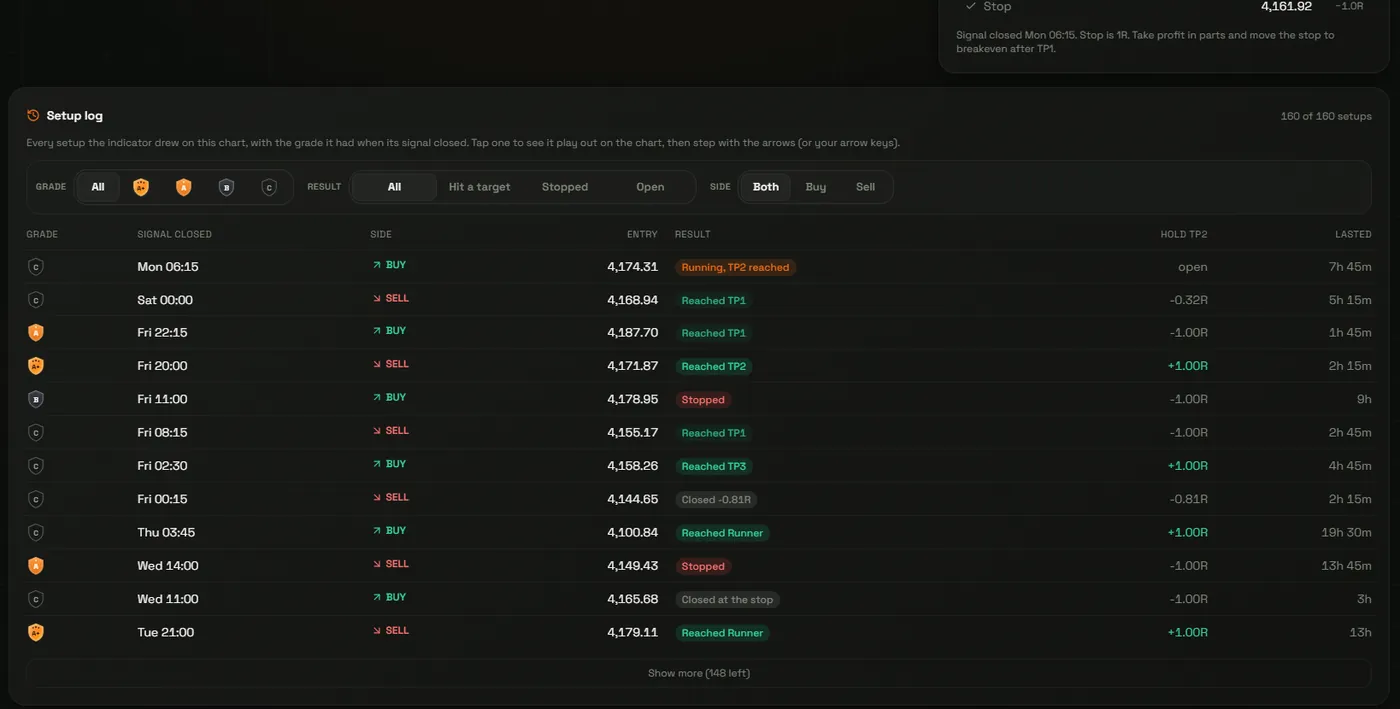Filter the log to Sell side only
The width and height of the screenshot is (1400, 709).
click(x=866, y=187)
